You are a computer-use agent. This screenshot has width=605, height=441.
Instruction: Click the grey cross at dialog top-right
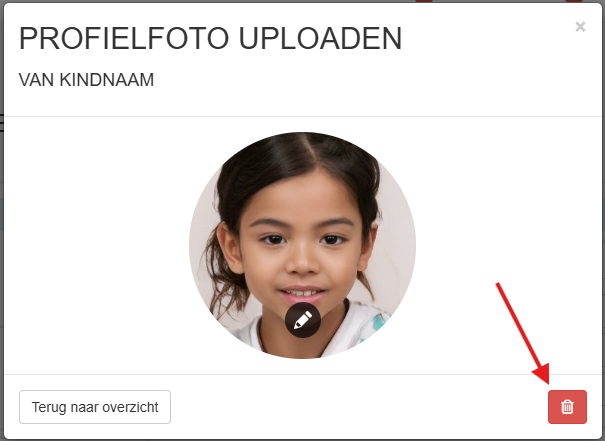[x=580, y=27]
